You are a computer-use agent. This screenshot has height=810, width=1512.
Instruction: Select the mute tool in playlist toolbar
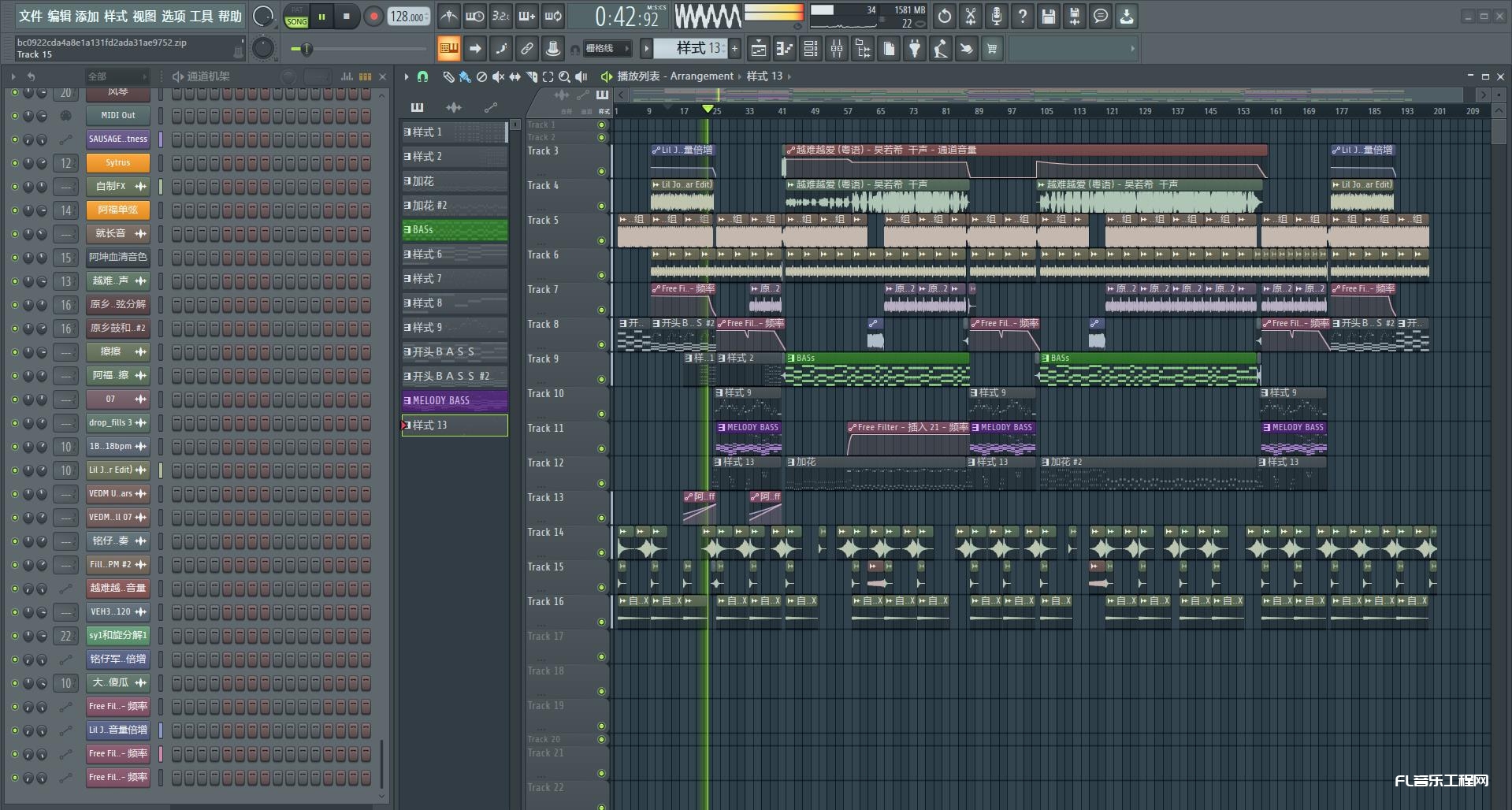click(498, 76)
